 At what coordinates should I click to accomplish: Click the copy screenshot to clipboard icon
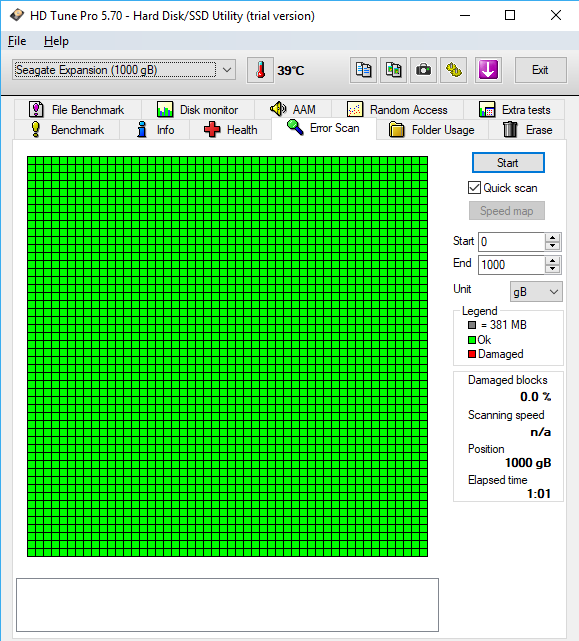point(393,70)
